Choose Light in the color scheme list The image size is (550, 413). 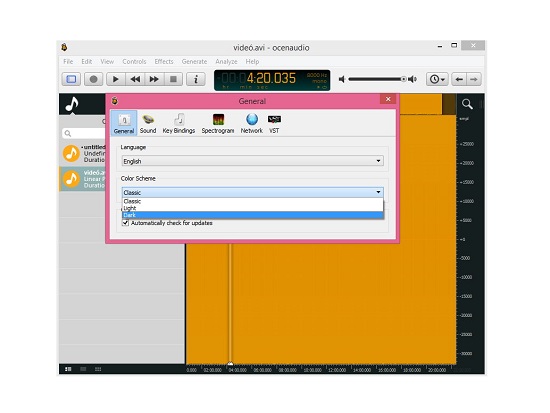253,208
